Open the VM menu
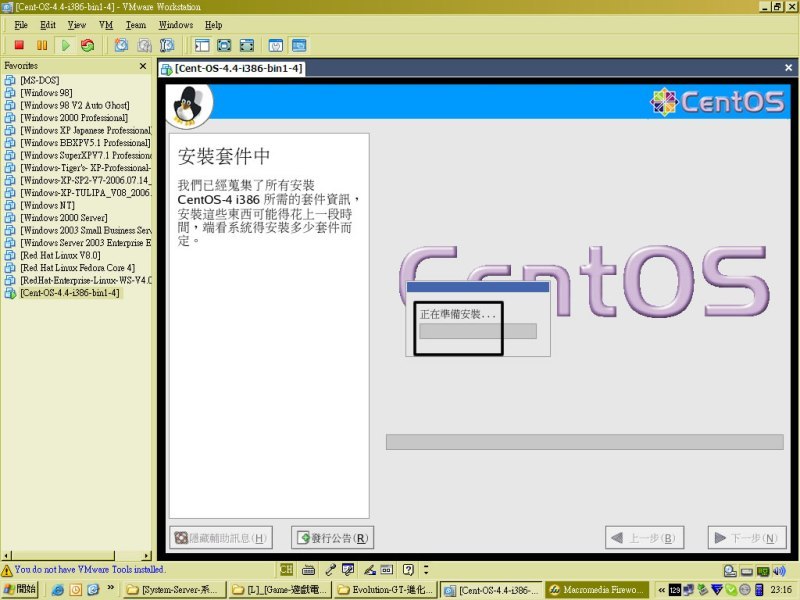Screen dimensions: 800x600 tap(106, 25)
